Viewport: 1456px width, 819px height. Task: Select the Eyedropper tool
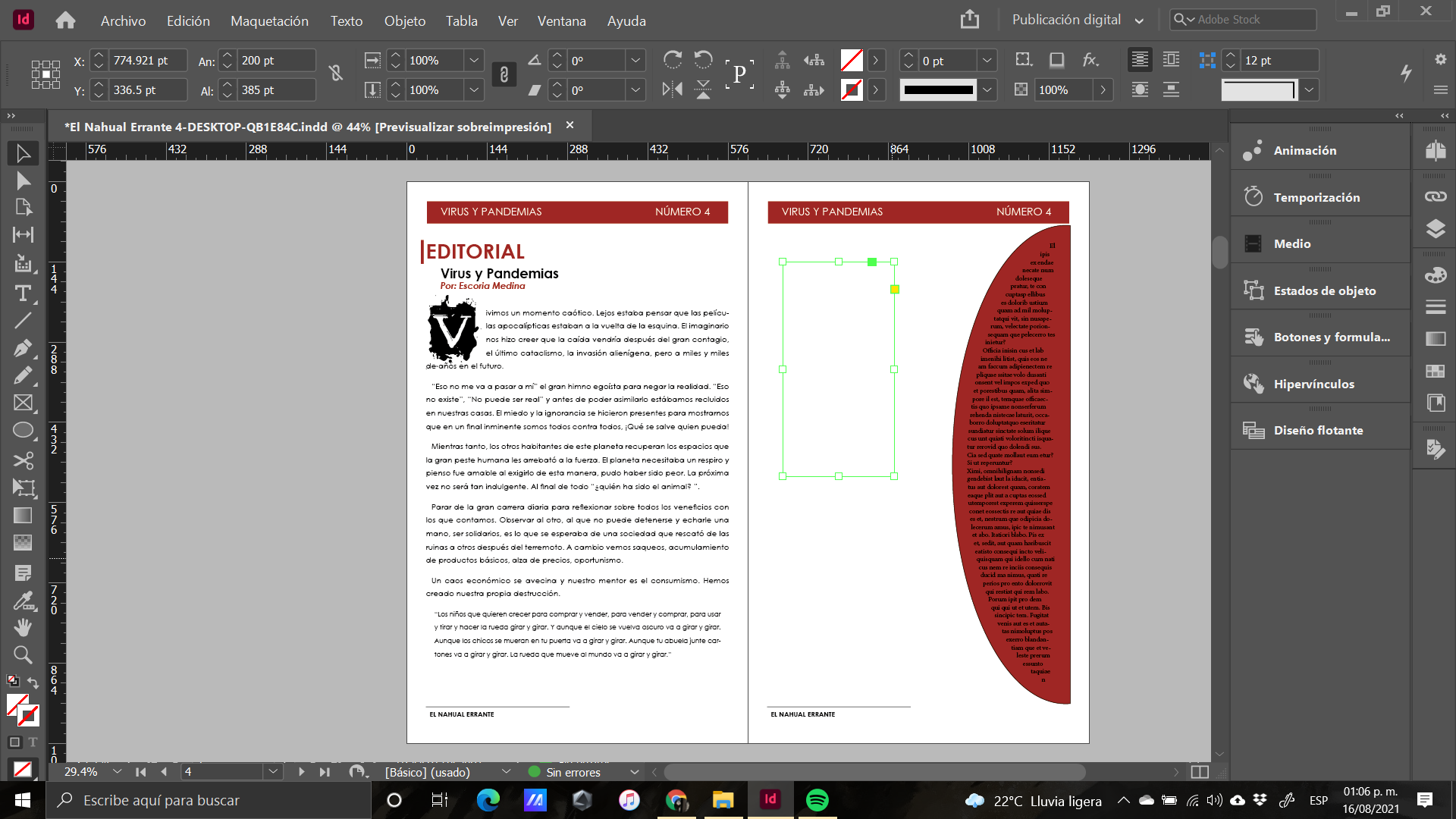[23, 601]
